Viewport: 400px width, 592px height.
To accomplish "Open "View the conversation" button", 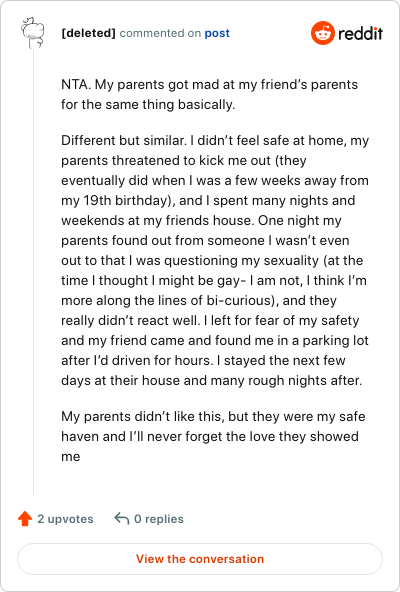I will point(200,559).
